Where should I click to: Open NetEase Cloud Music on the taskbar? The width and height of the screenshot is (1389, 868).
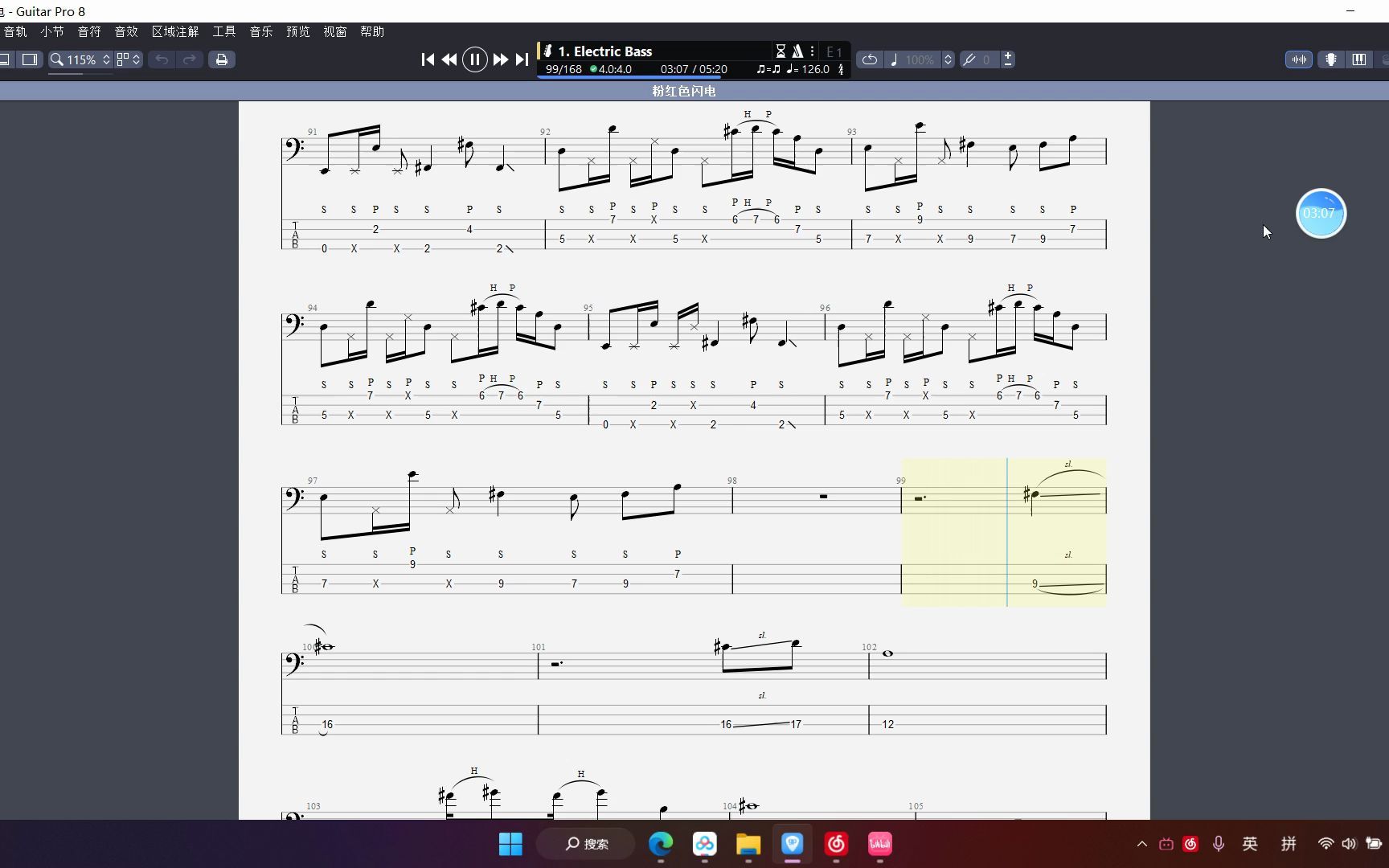pos(836,844)
